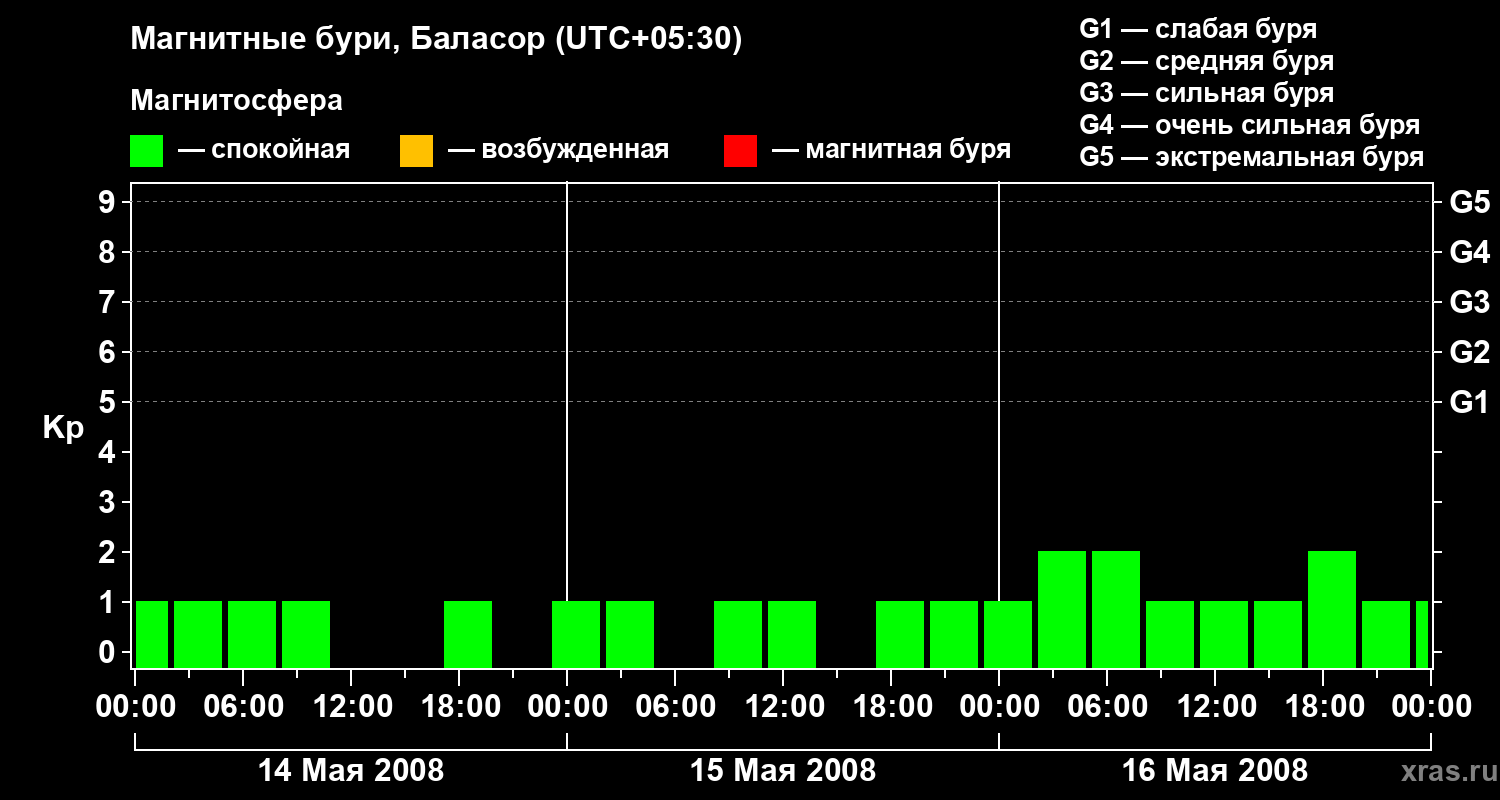The width and height of the screenshot is (1500, 800).
Task: Click the green 'спокойная' legend swatch
Action: click(146, 151)
